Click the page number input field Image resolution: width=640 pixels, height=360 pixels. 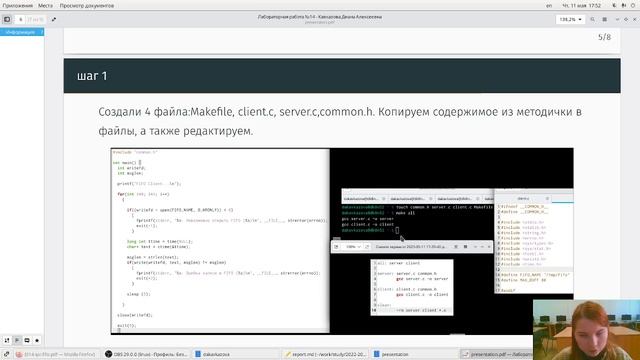coord(21,19)
